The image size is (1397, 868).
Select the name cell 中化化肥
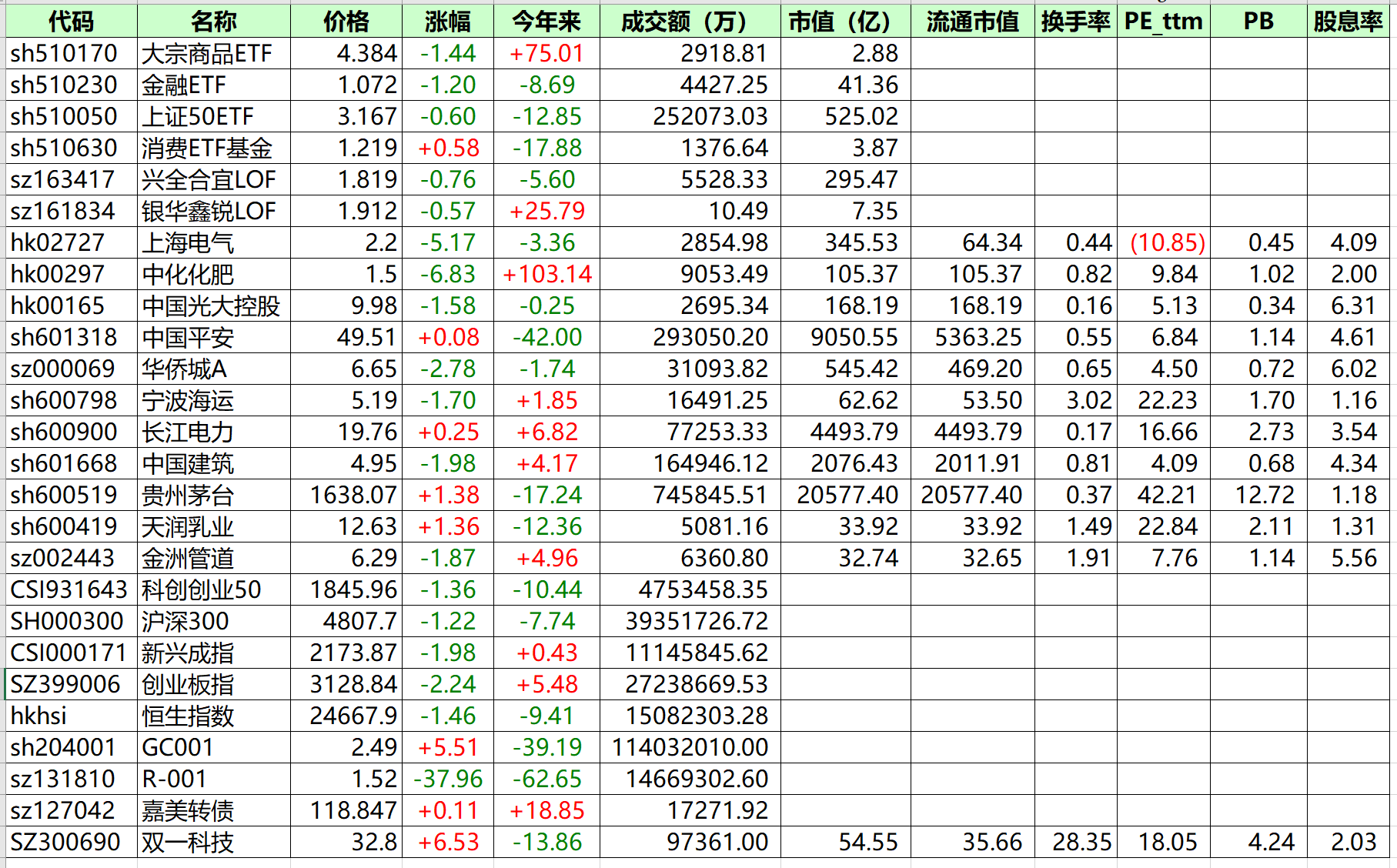click(214, 274)
